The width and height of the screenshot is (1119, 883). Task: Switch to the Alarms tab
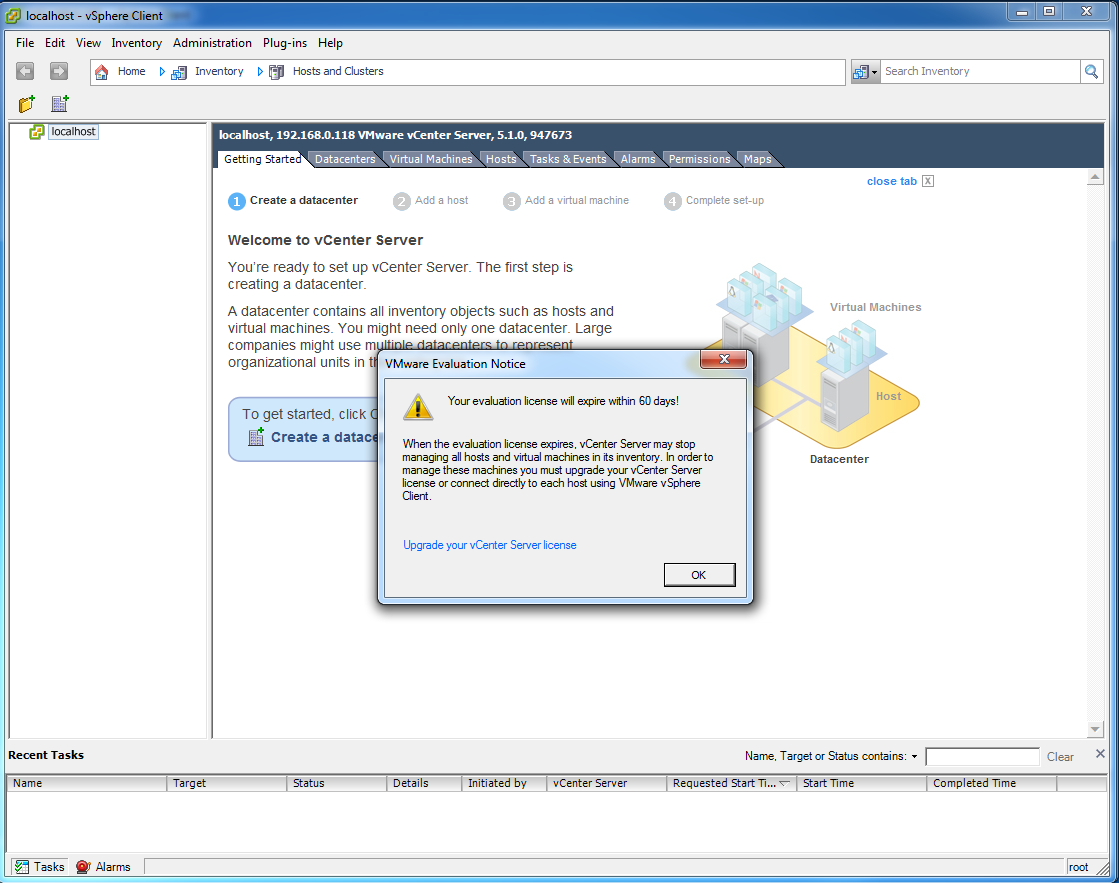638,159
